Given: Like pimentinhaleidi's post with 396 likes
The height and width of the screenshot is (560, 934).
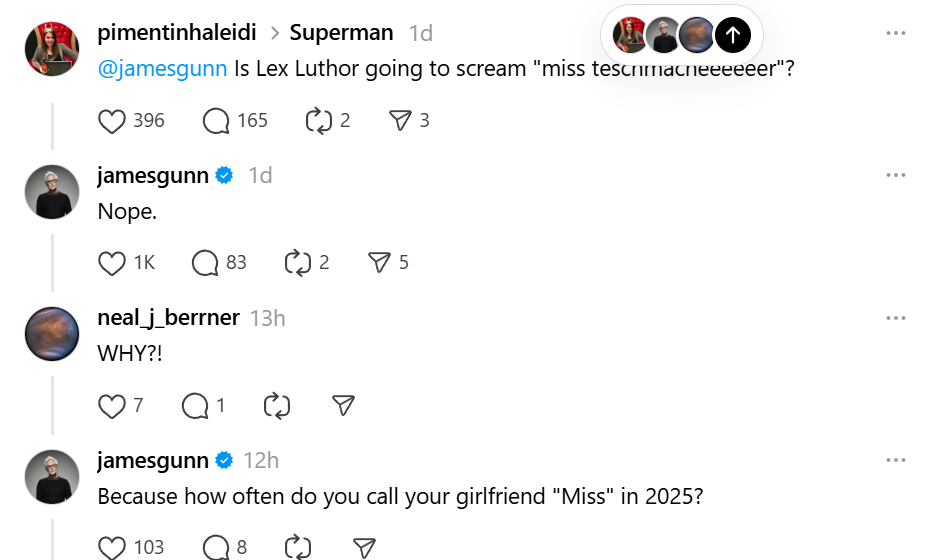Looking at the screenshot, I should [112, 121].
